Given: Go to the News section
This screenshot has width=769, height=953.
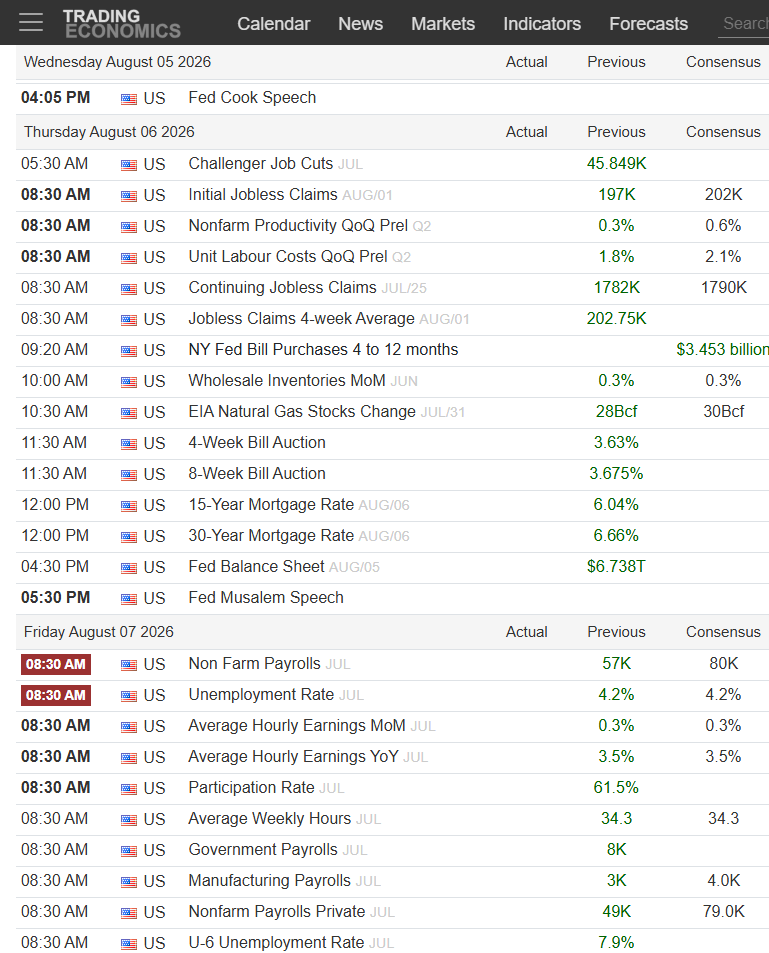Looking at the screenshot, I should (x=360, y=24).
